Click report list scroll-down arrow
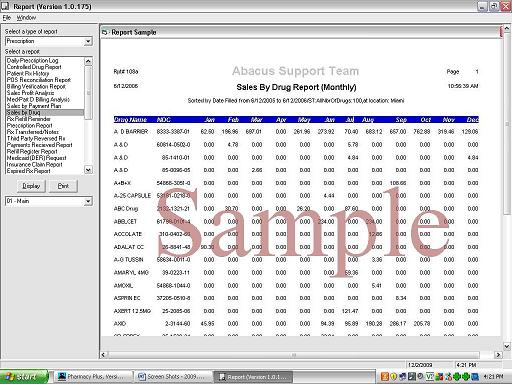Screen dimensions: 512x384 pos(88,170)
